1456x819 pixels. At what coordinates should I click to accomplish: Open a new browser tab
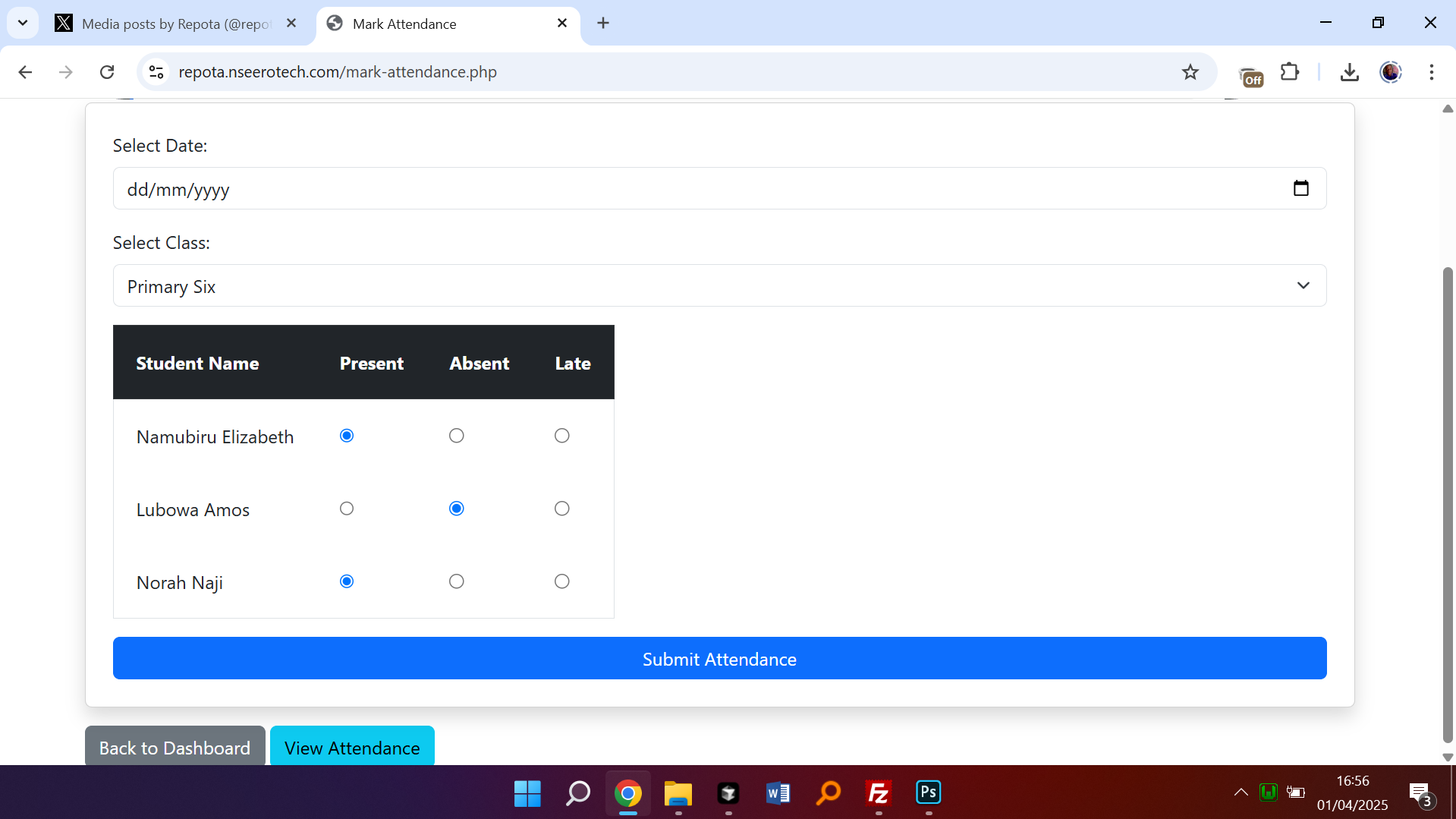(x=603, y=24)
